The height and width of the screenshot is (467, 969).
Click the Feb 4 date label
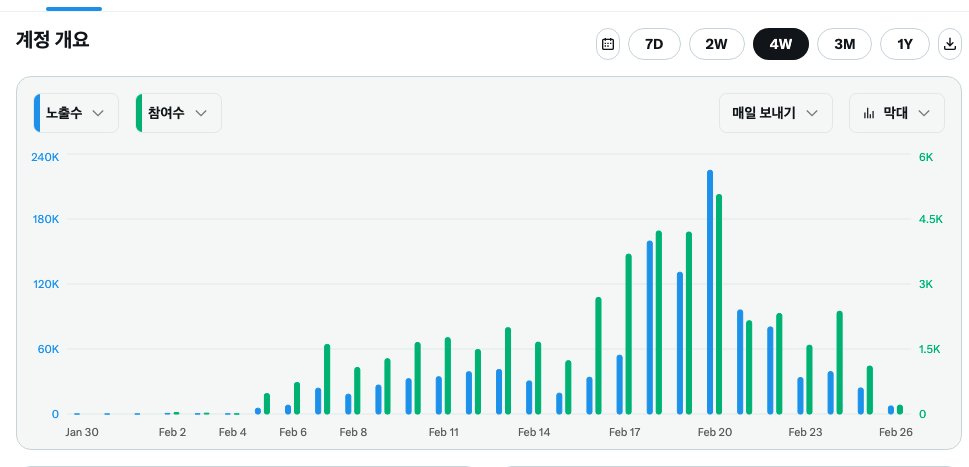[232, 432]
